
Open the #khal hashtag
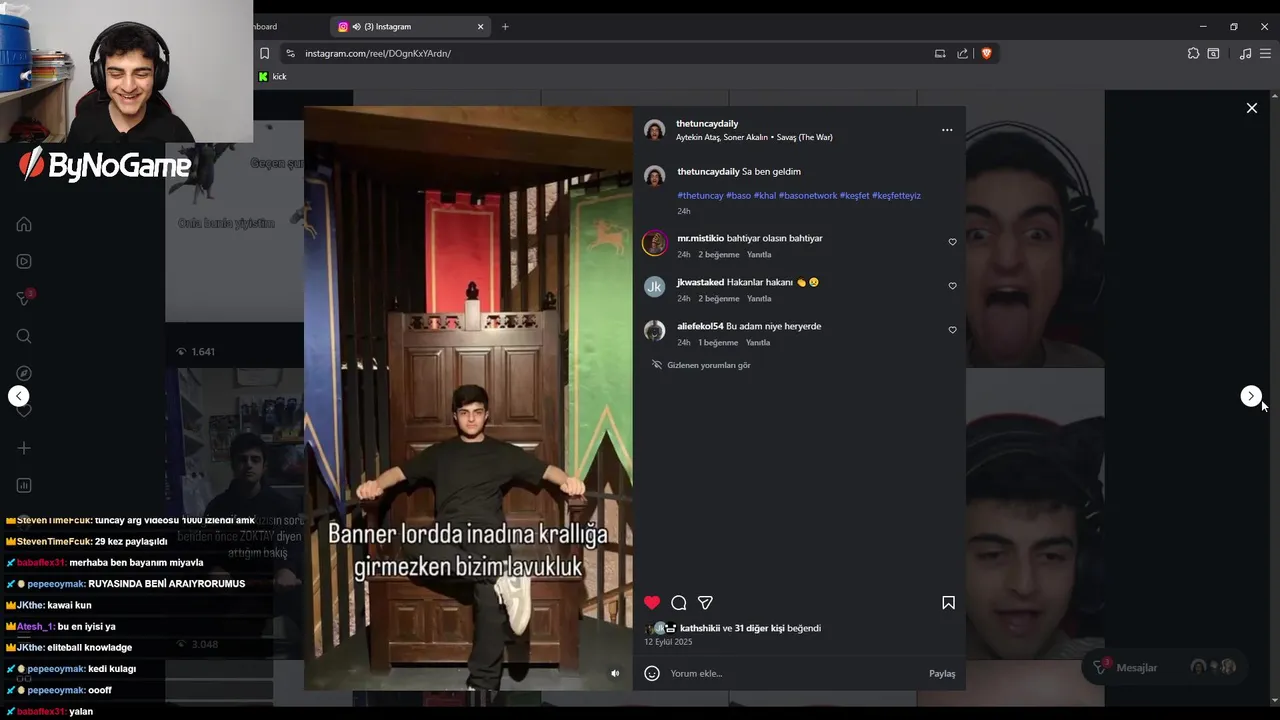[765, 195]
